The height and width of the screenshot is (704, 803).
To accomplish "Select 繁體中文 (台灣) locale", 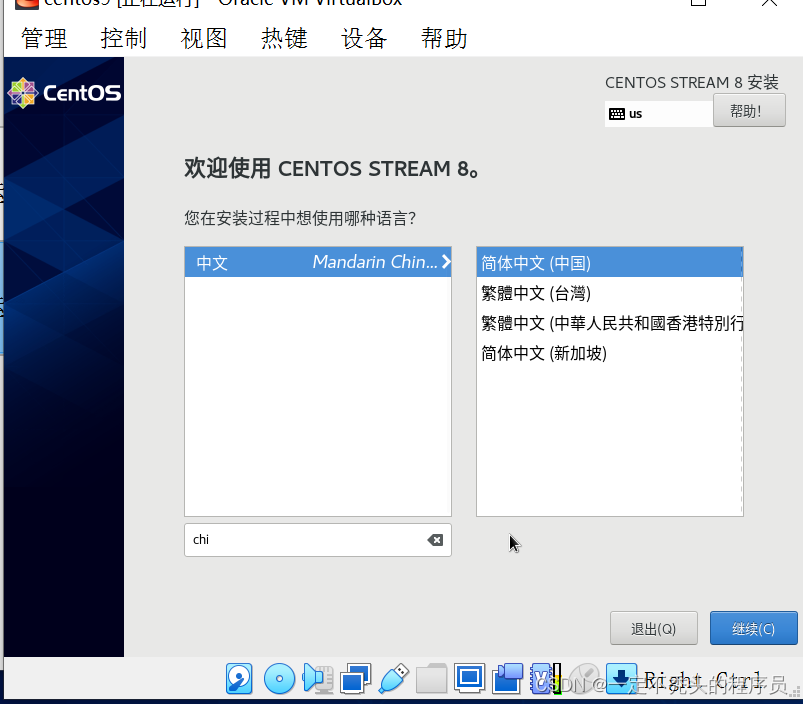I will click(x=609, y=293).
